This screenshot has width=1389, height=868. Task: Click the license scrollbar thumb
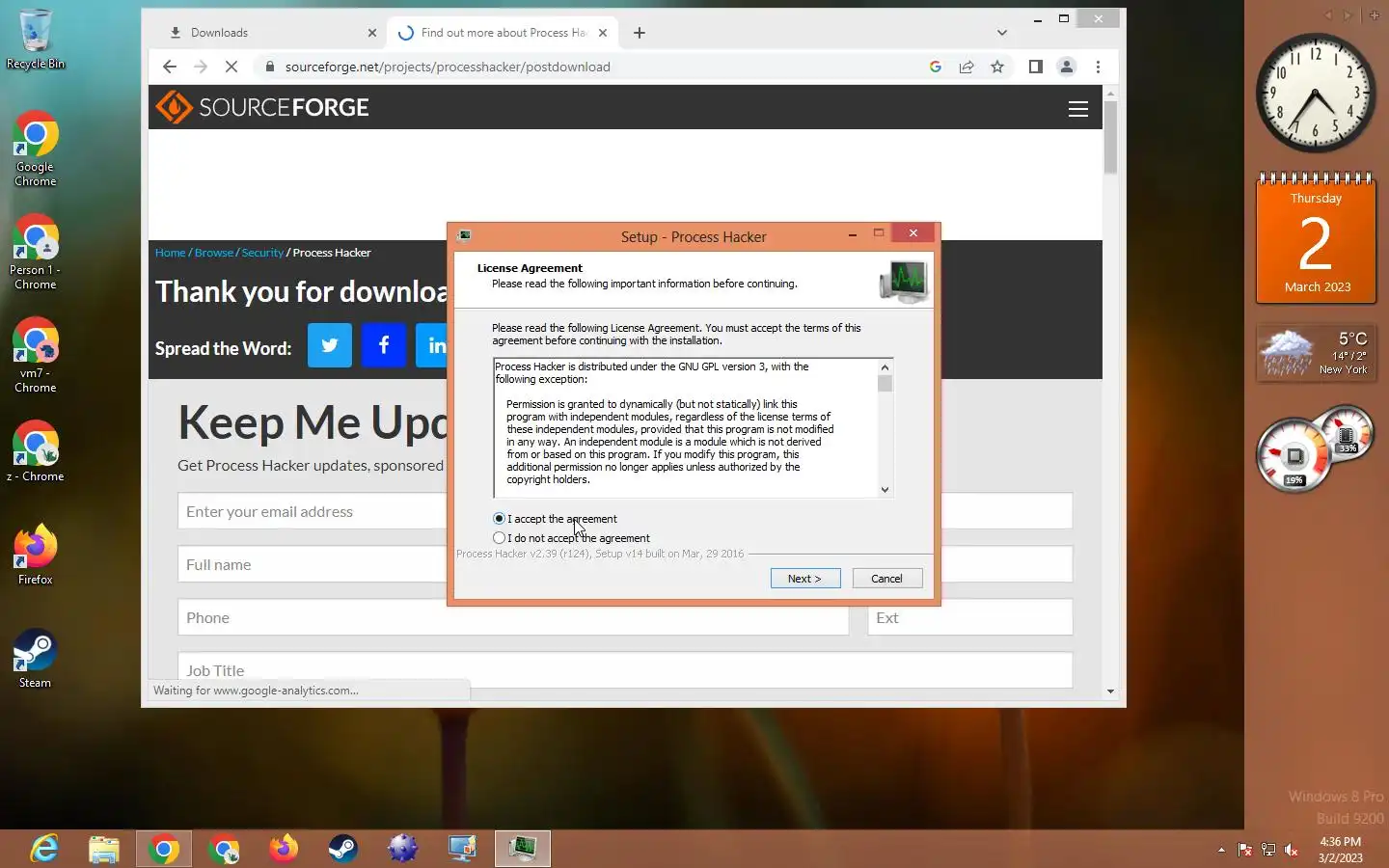pyautogui.click(x=885, y=383)
